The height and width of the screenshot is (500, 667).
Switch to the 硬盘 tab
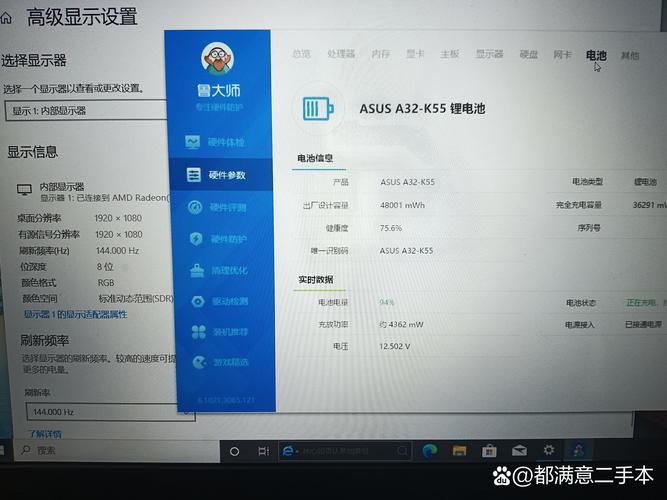click(x=529, y=54)
